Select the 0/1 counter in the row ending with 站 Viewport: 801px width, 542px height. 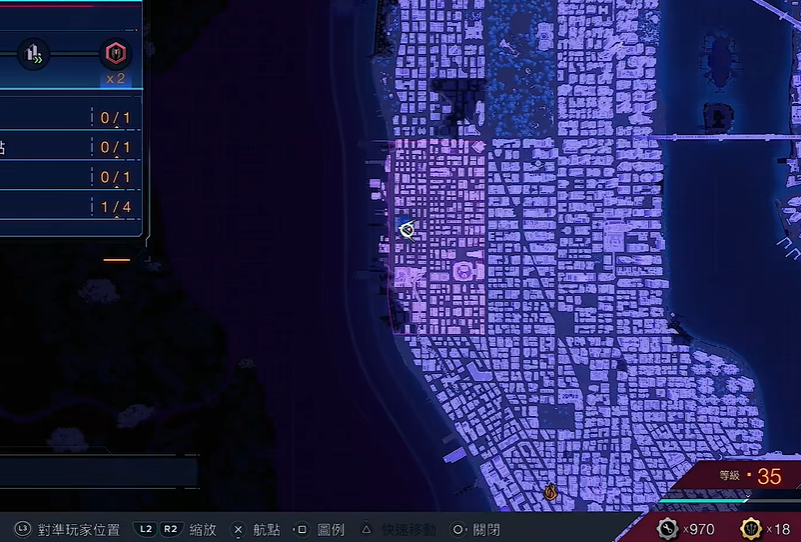(116, 148)
